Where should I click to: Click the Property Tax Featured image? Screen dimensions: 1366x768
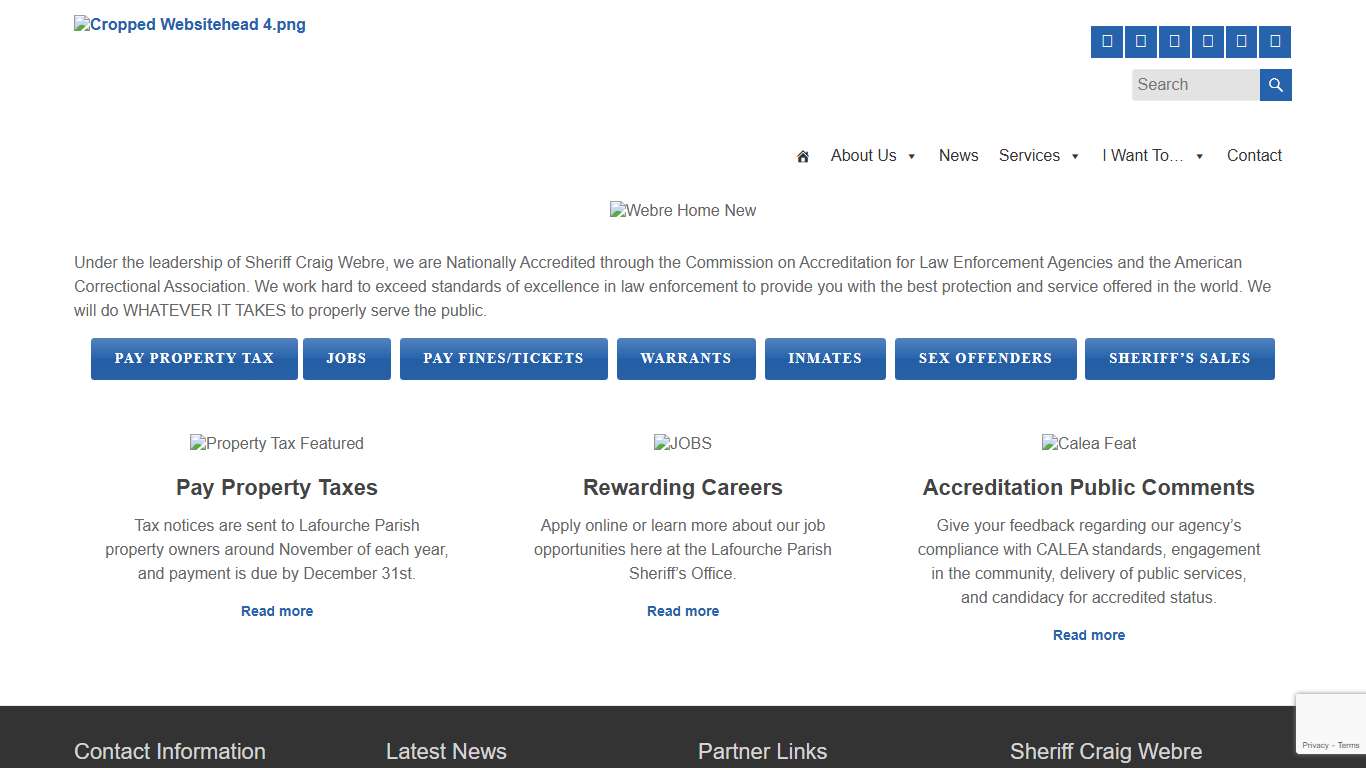click(x=277, y=443)
